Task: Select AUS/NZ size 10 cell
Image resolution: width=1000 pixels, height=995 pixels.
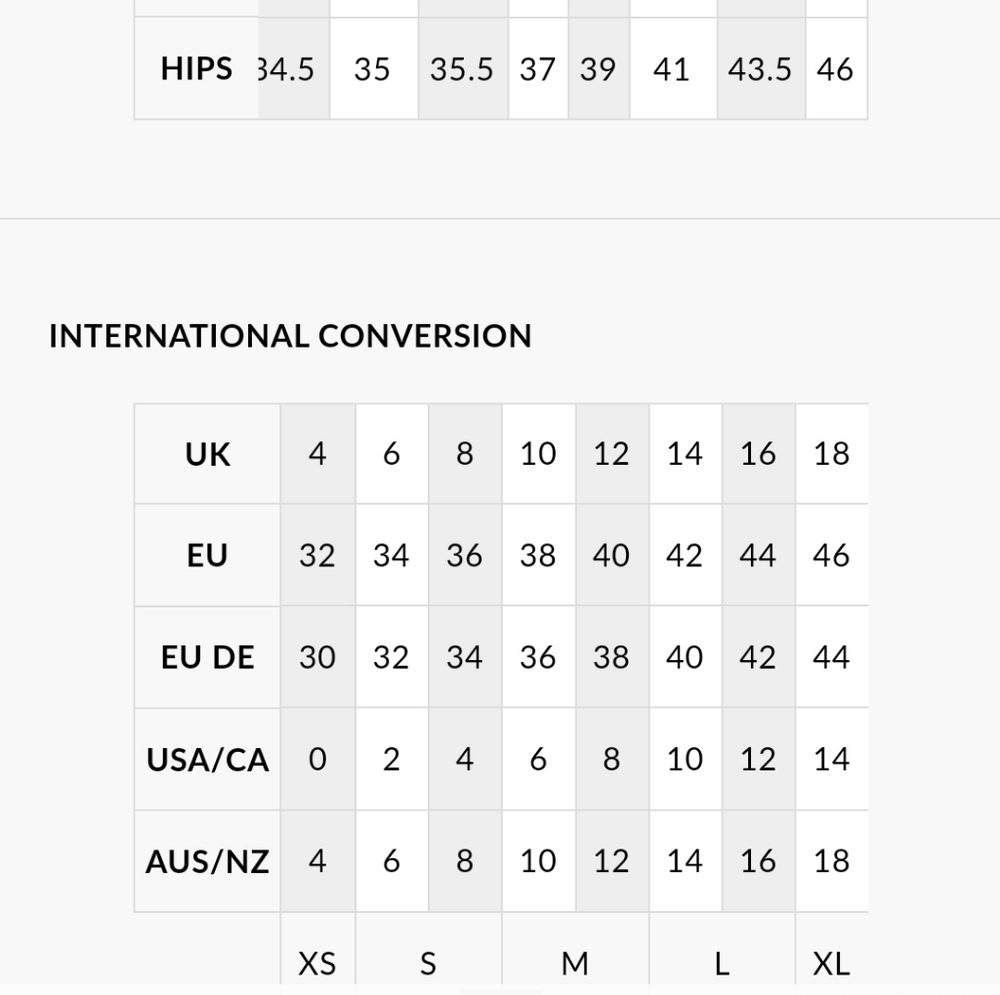Action: point(538,862)
